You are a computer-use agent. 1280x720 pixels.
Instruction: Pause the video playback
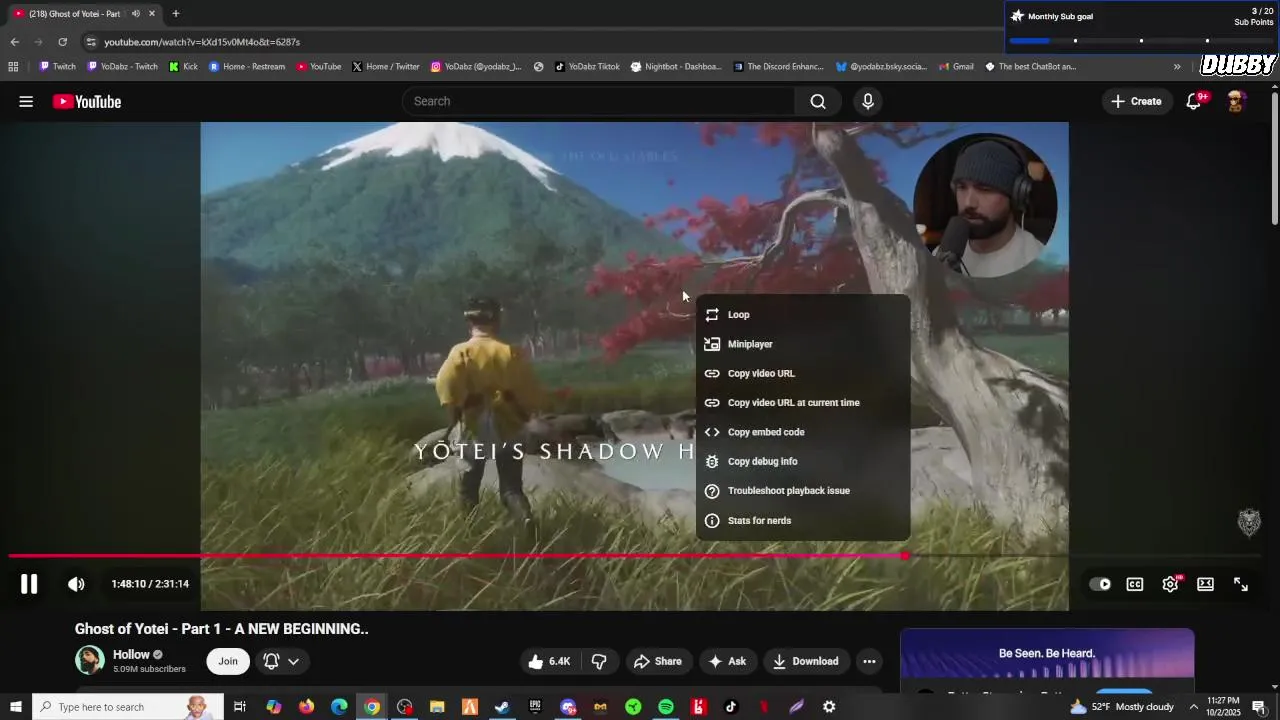coord(29,584)
